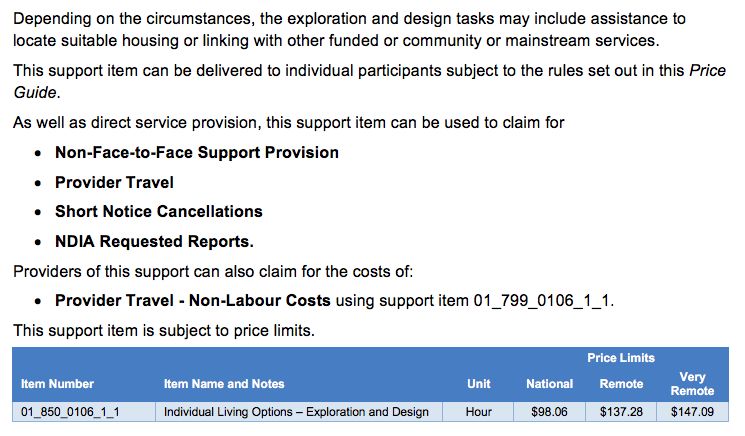Click the 'National' price column header
The width and height of the screenshot is (745, 436).
550,384
